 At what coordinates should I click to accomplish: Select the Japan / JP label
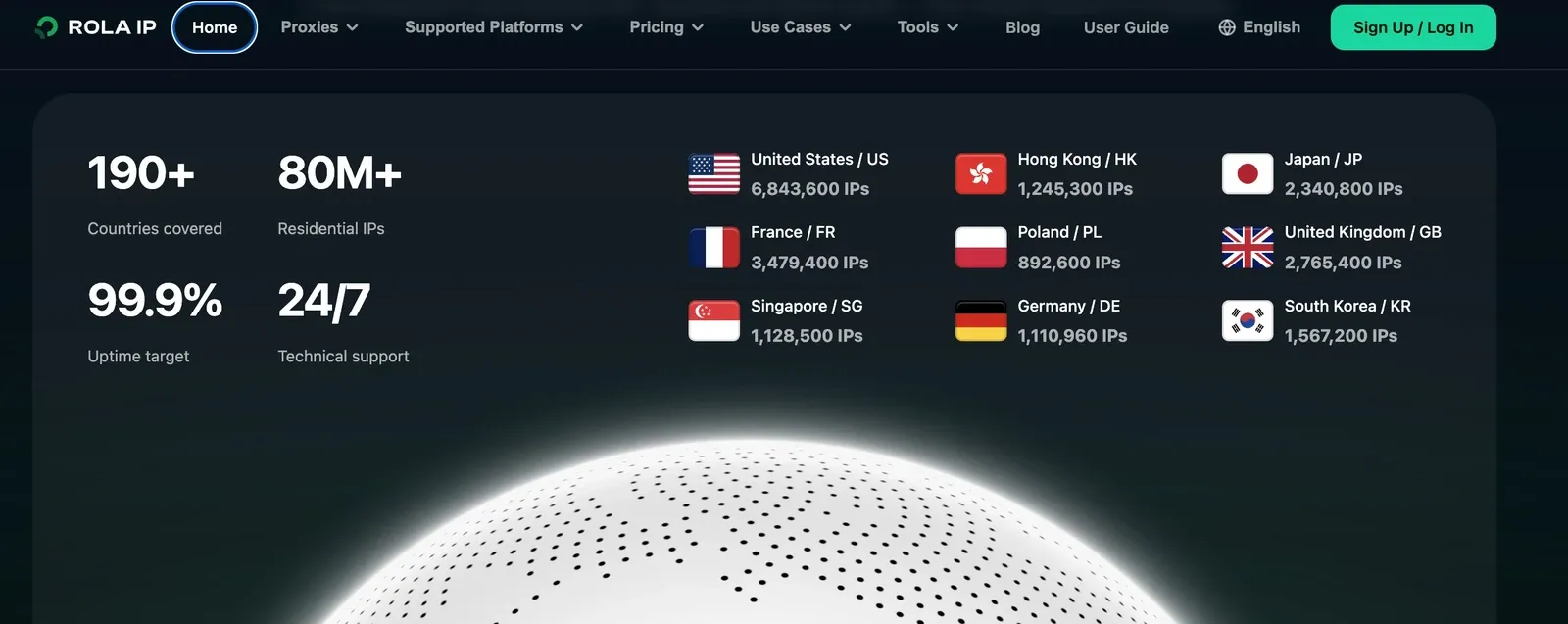[1323, 159]
